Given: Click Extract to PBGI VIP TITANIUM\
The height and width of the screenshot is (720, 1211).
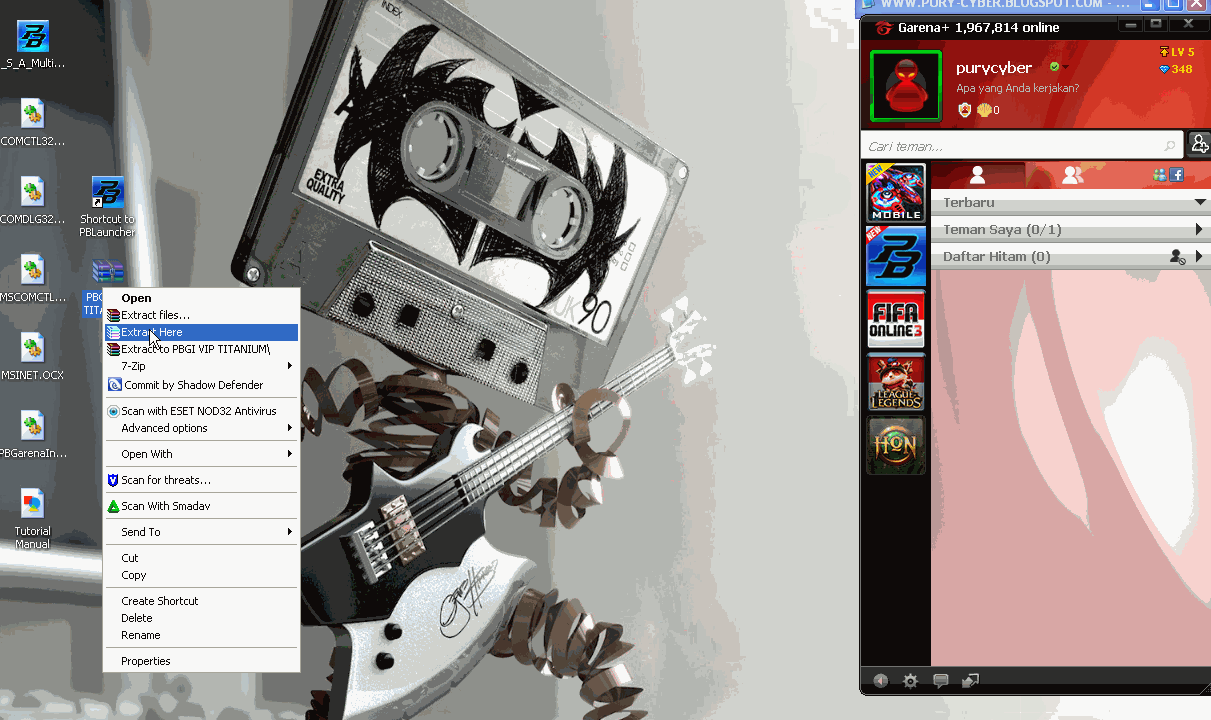Looking at the screenshot, I should click(201, 349).
